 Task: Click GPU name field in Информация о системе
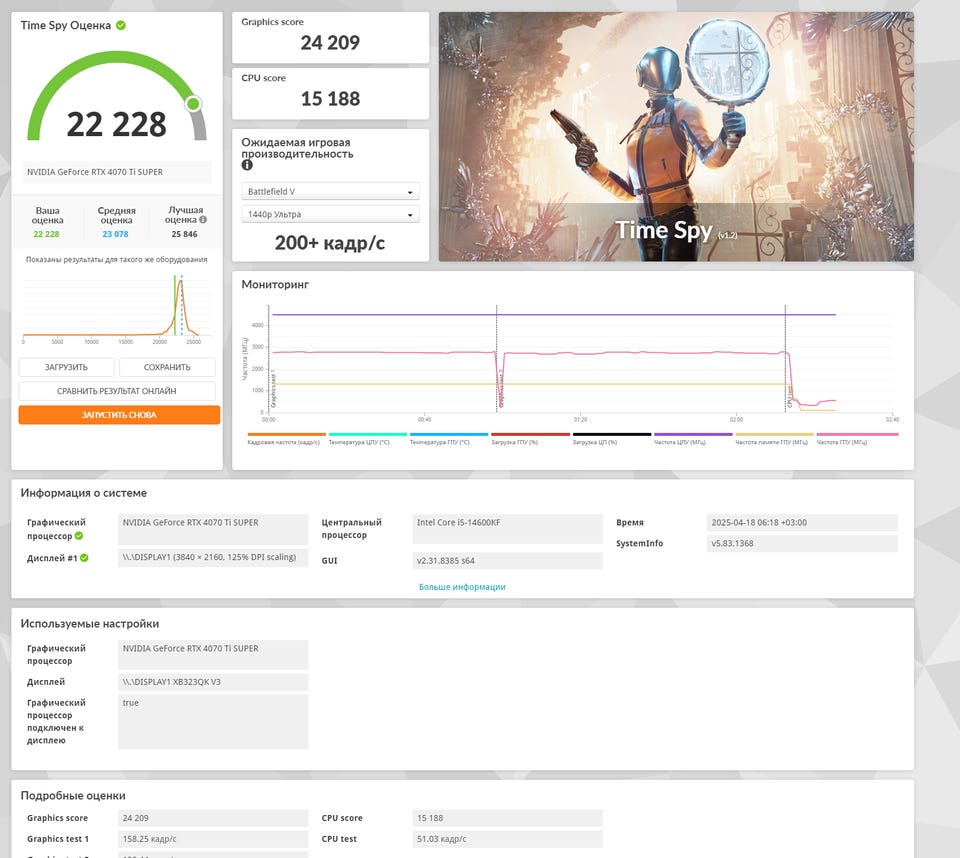click(213, 529)
